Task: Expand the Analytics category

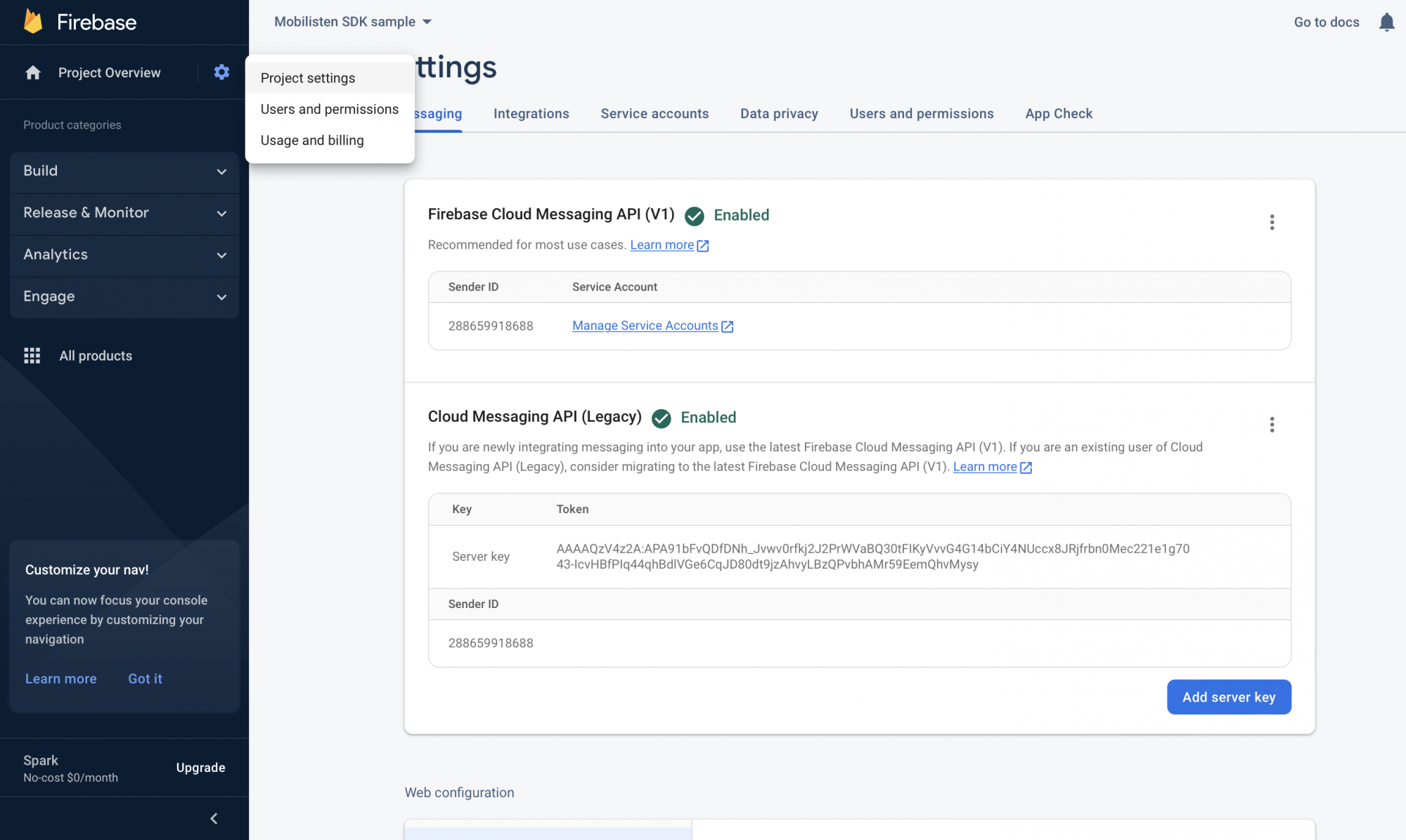Action: (x=124, y=254)
